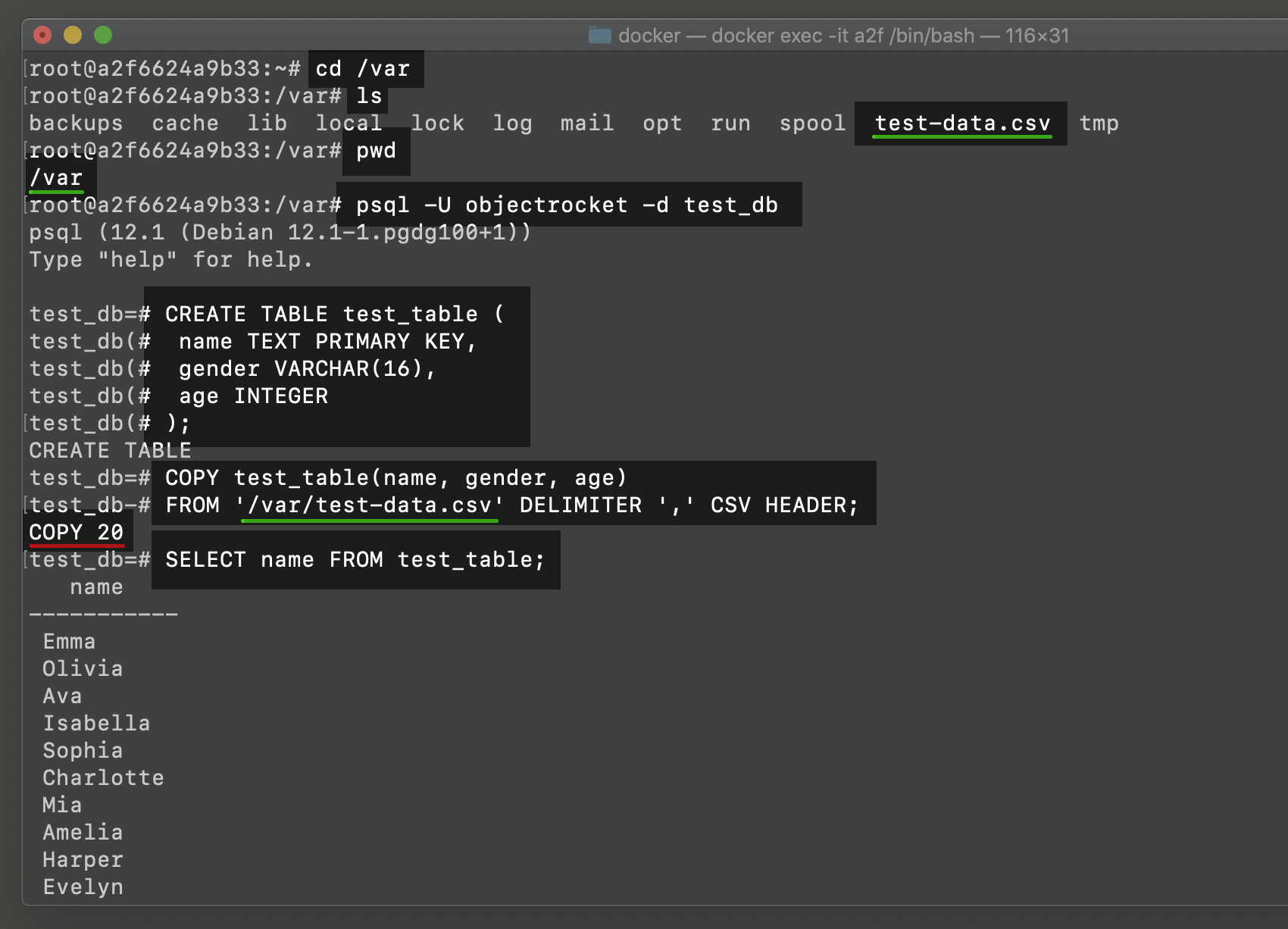Click the yellow minimize circle
Viewport: 1288px width, 929px height.
[x=71, y=35]
